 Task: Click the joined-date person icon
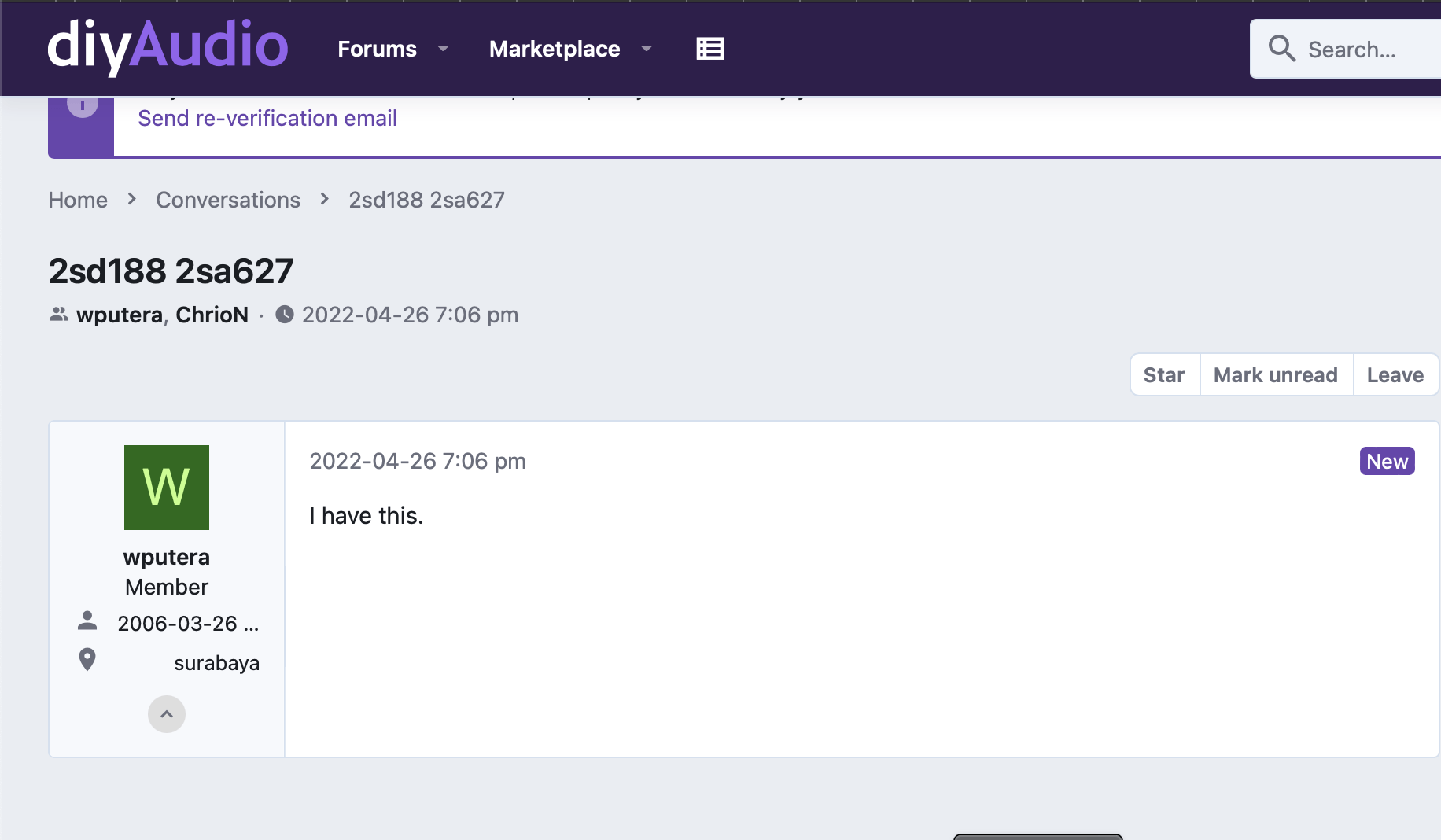(x=87, y=621)
